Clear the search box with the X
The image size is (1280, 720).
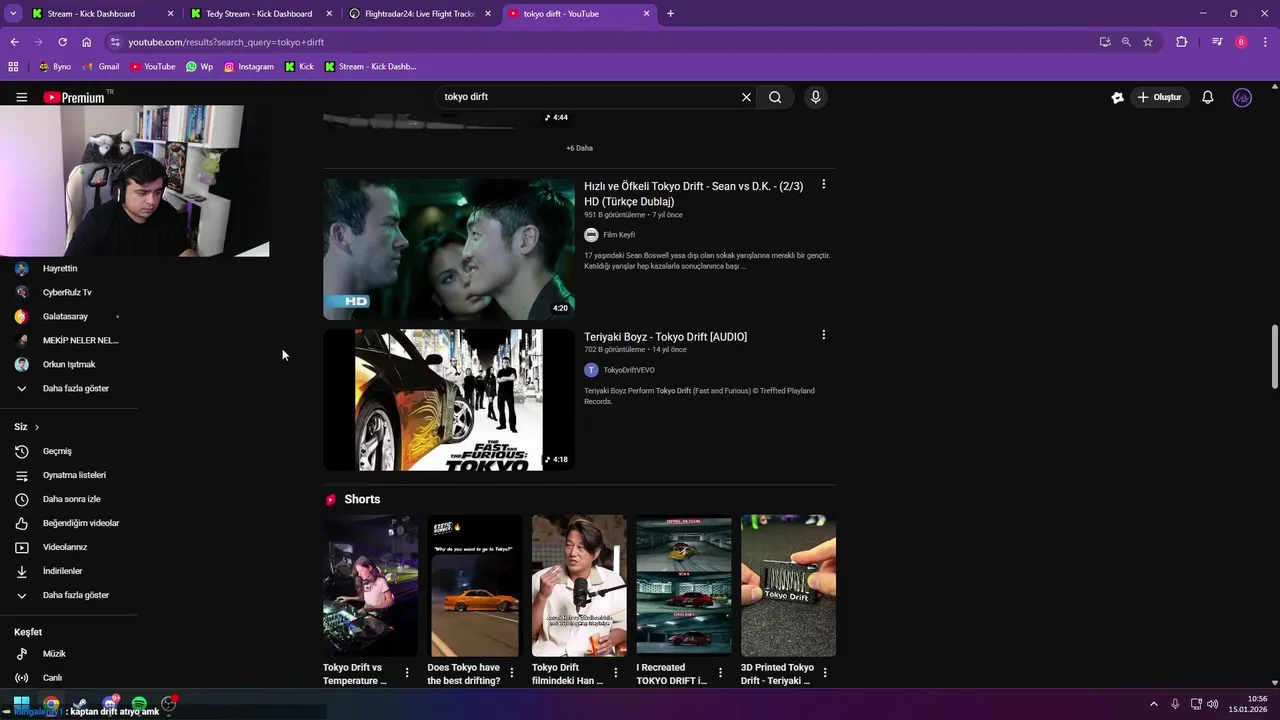pos(746,97)
